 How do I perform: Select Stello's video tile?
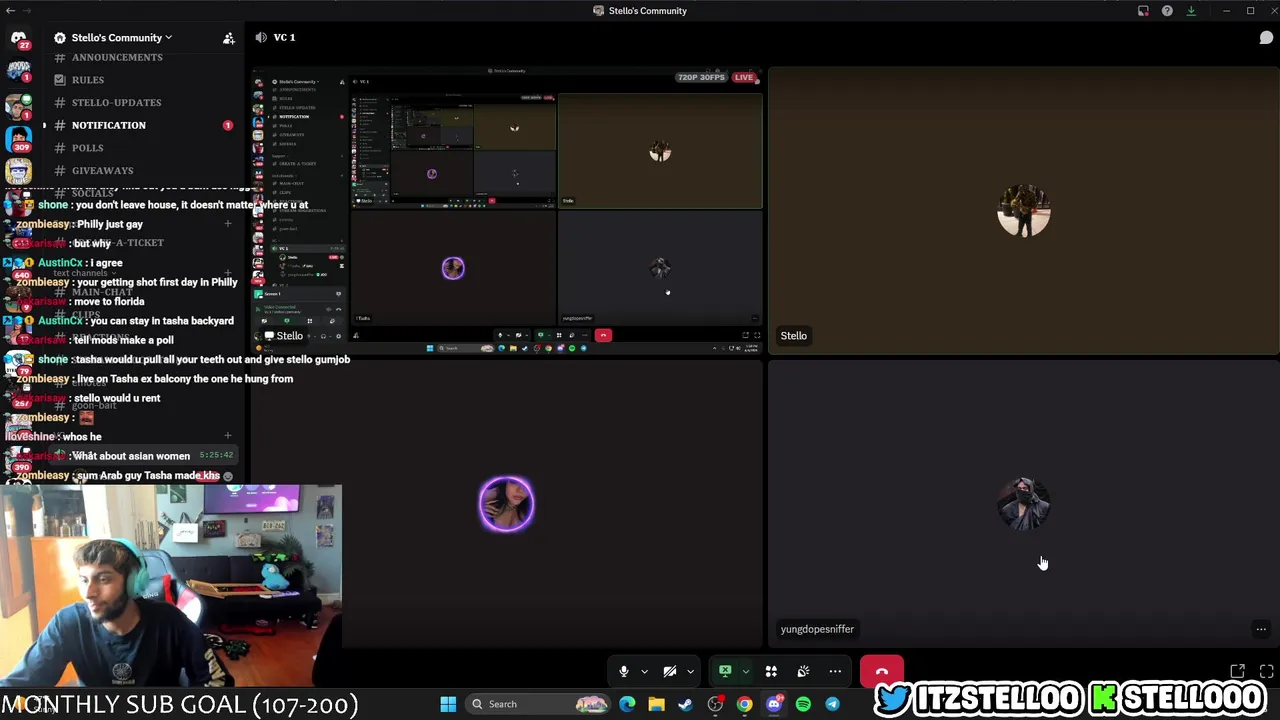[x=1023, y=210]
